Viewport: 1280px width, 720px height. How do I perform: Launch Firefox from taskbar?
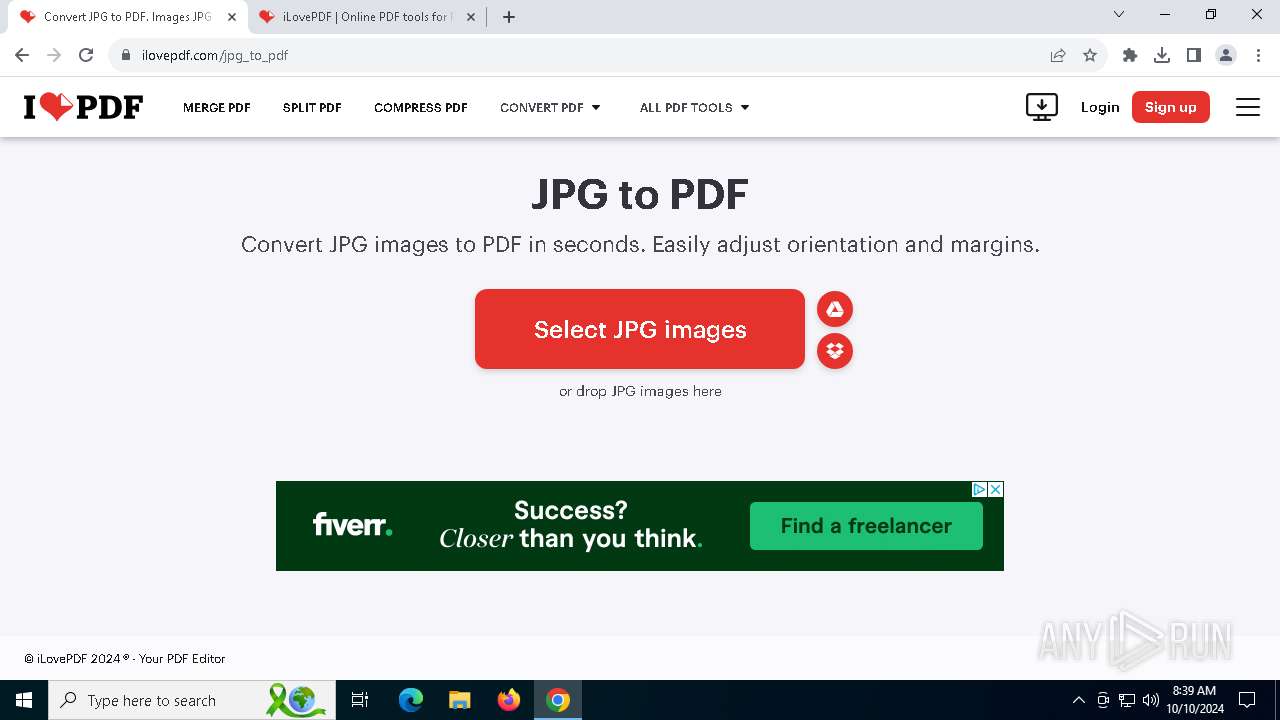(509, 700)
